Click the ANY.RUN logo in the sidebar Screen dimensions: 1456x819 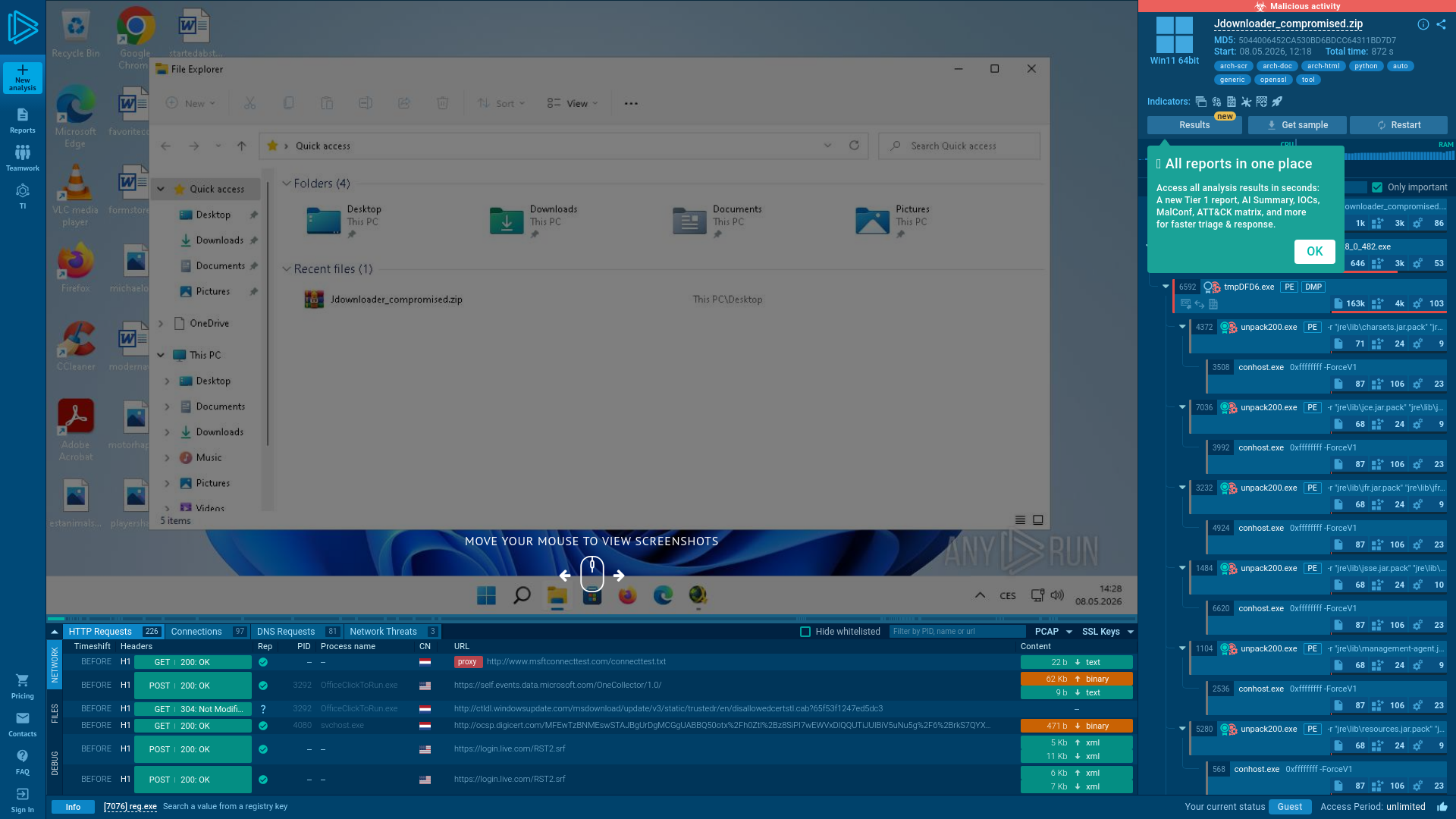[23, 27]
